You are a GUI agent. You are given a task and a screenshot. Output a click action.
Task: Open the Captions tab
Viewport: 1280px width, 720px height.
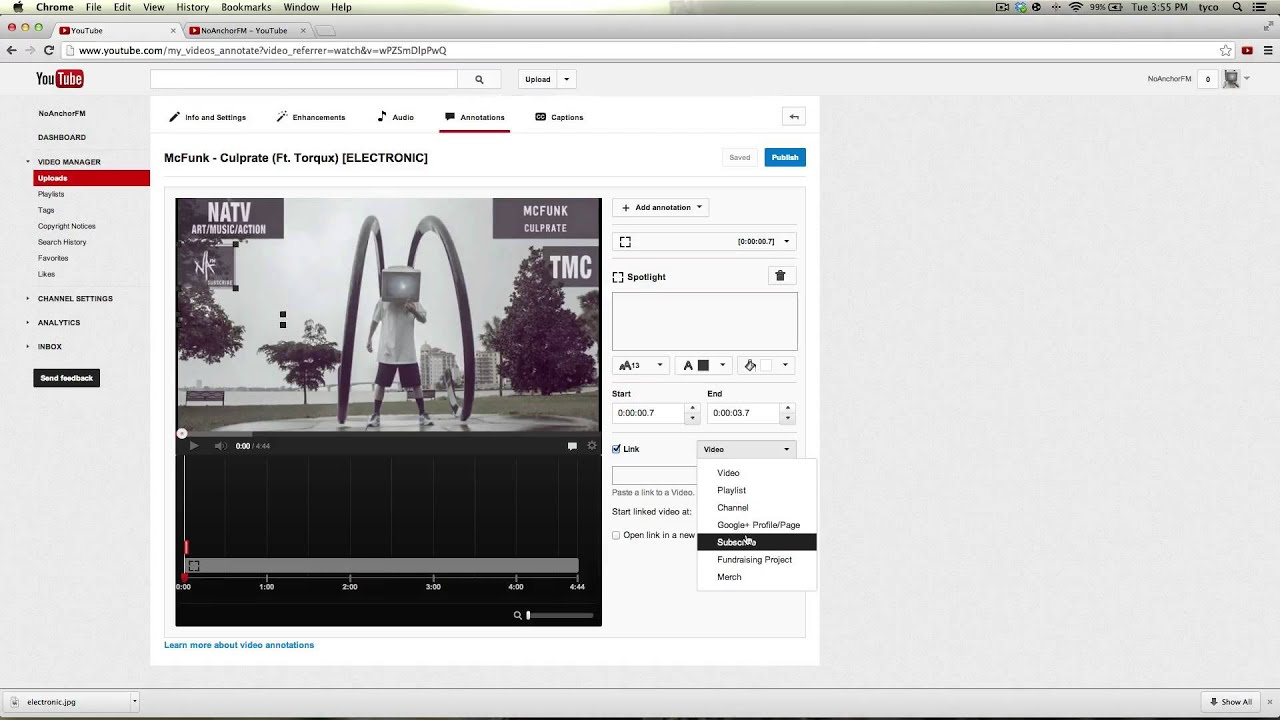[559, 117]
